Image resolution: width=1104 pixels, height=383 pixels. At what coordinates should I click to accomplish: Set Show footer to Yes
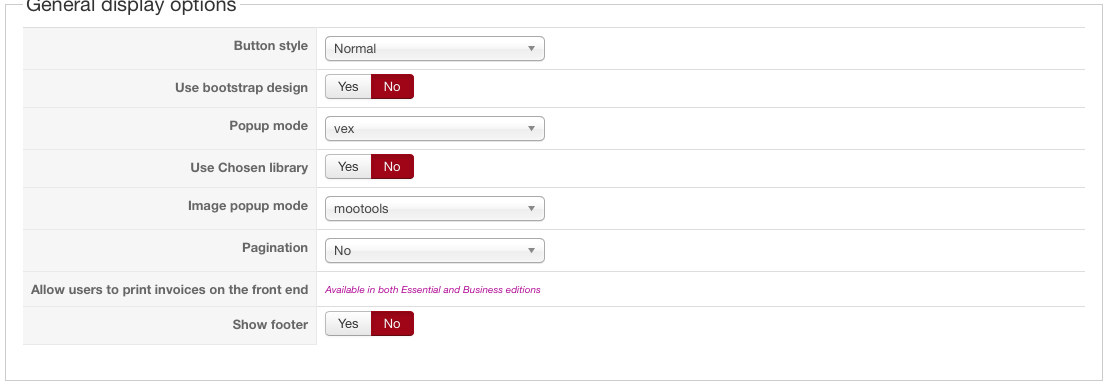[x=348, y=324]
